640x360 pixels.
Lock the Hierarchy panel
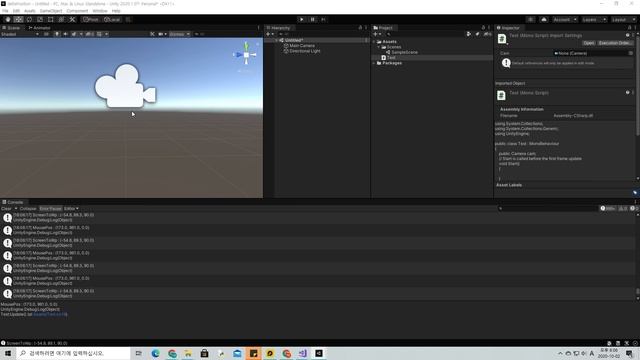click(360, 28)
